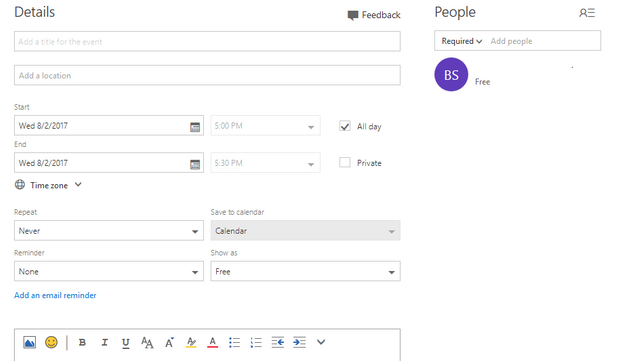The image size is (640, 361).
Task: Click Add an email reminder link
Action: [x=55, y=295]
